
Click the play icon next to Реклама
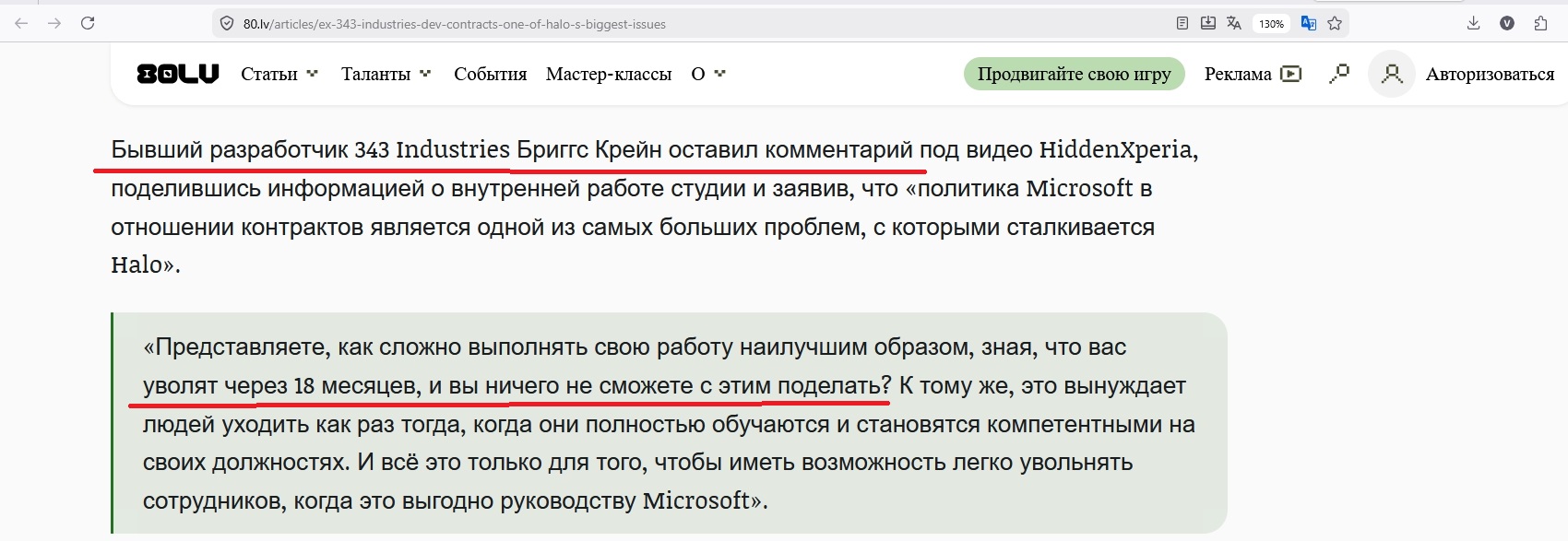point(1291,74)
